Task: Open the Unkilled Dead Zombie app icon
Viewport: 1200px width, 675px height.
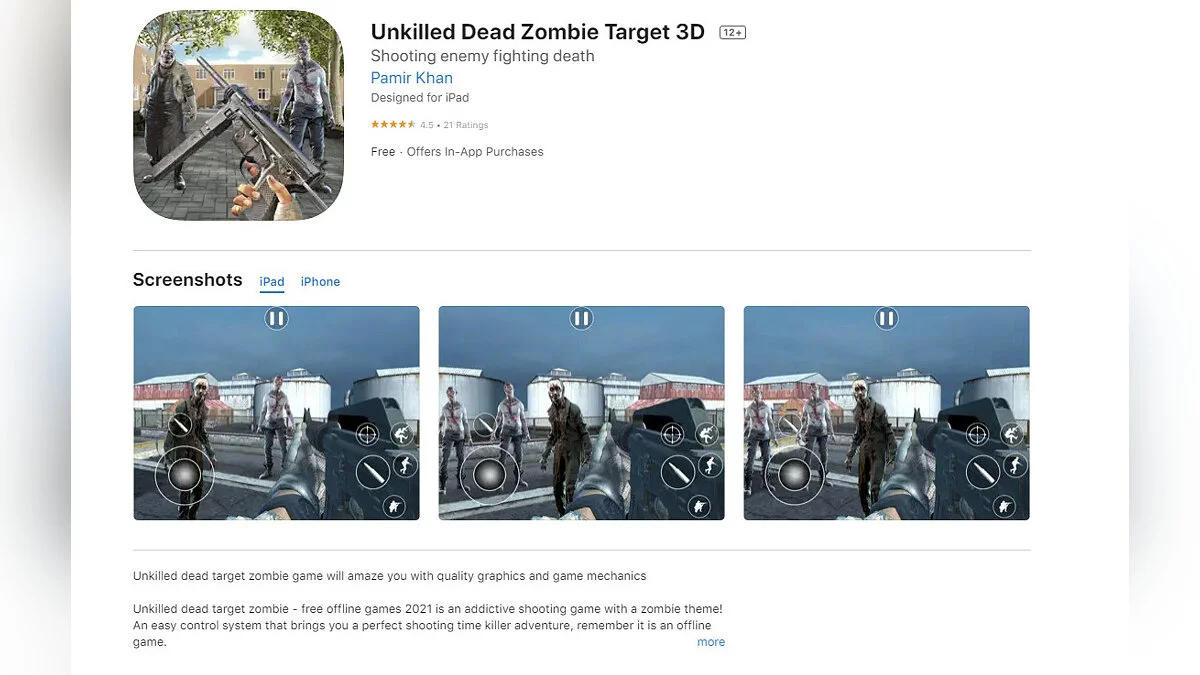Action: click(238, 116)
